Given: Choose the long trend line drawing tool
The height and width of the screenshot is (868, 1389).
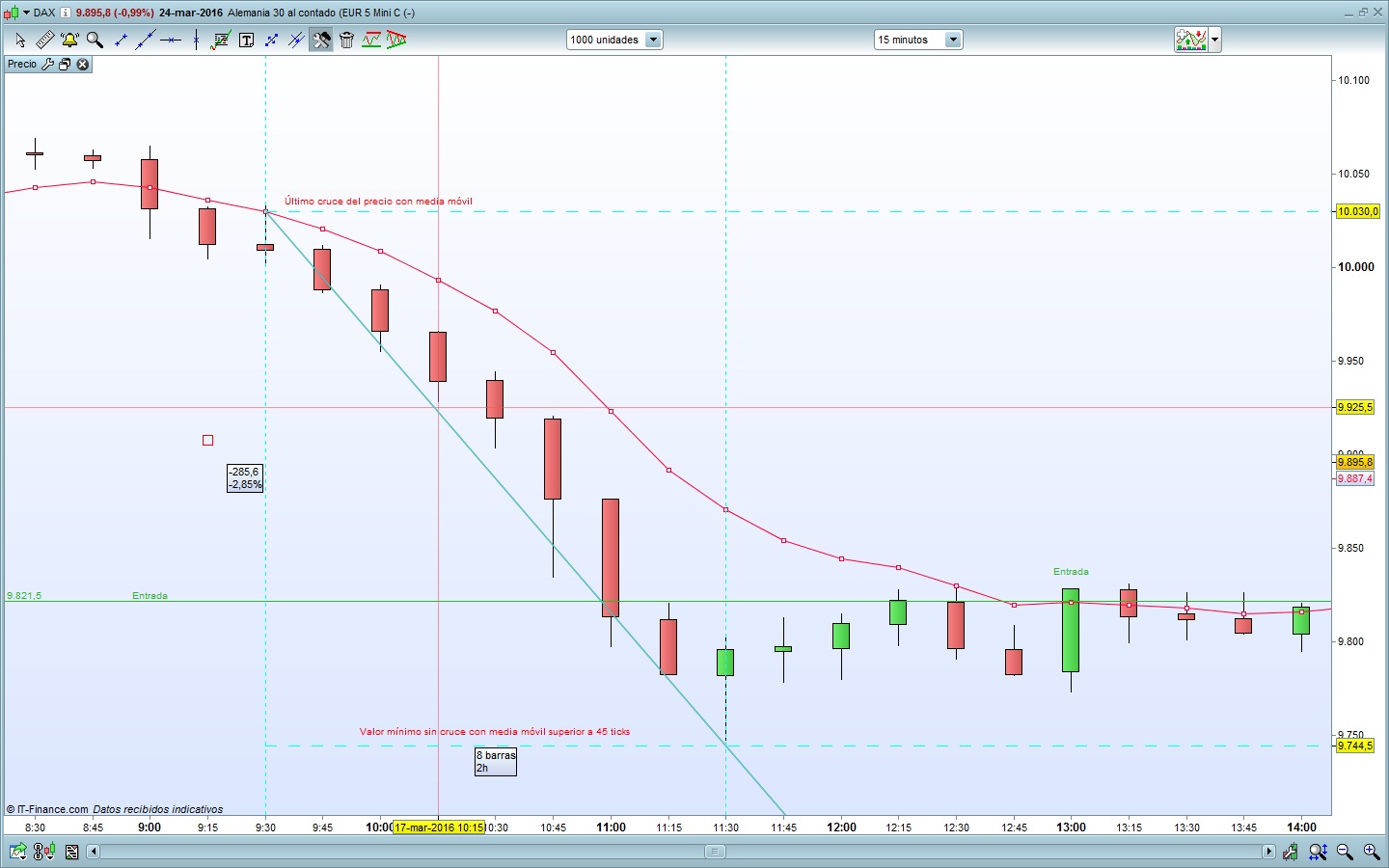Looking at the screenshot, I should point(146,40).
